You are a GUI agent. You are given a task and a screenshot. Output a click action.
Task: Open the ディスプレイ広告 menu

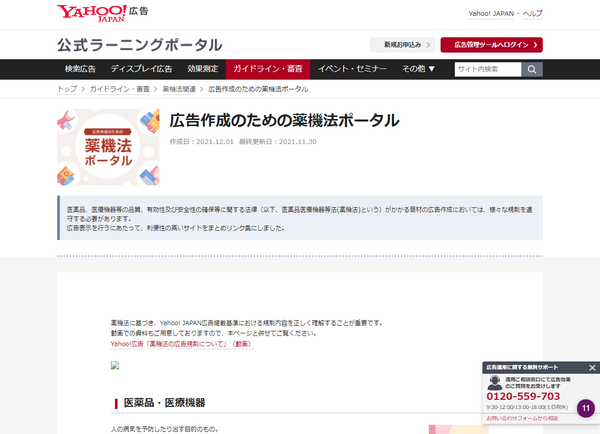(141, 69)
